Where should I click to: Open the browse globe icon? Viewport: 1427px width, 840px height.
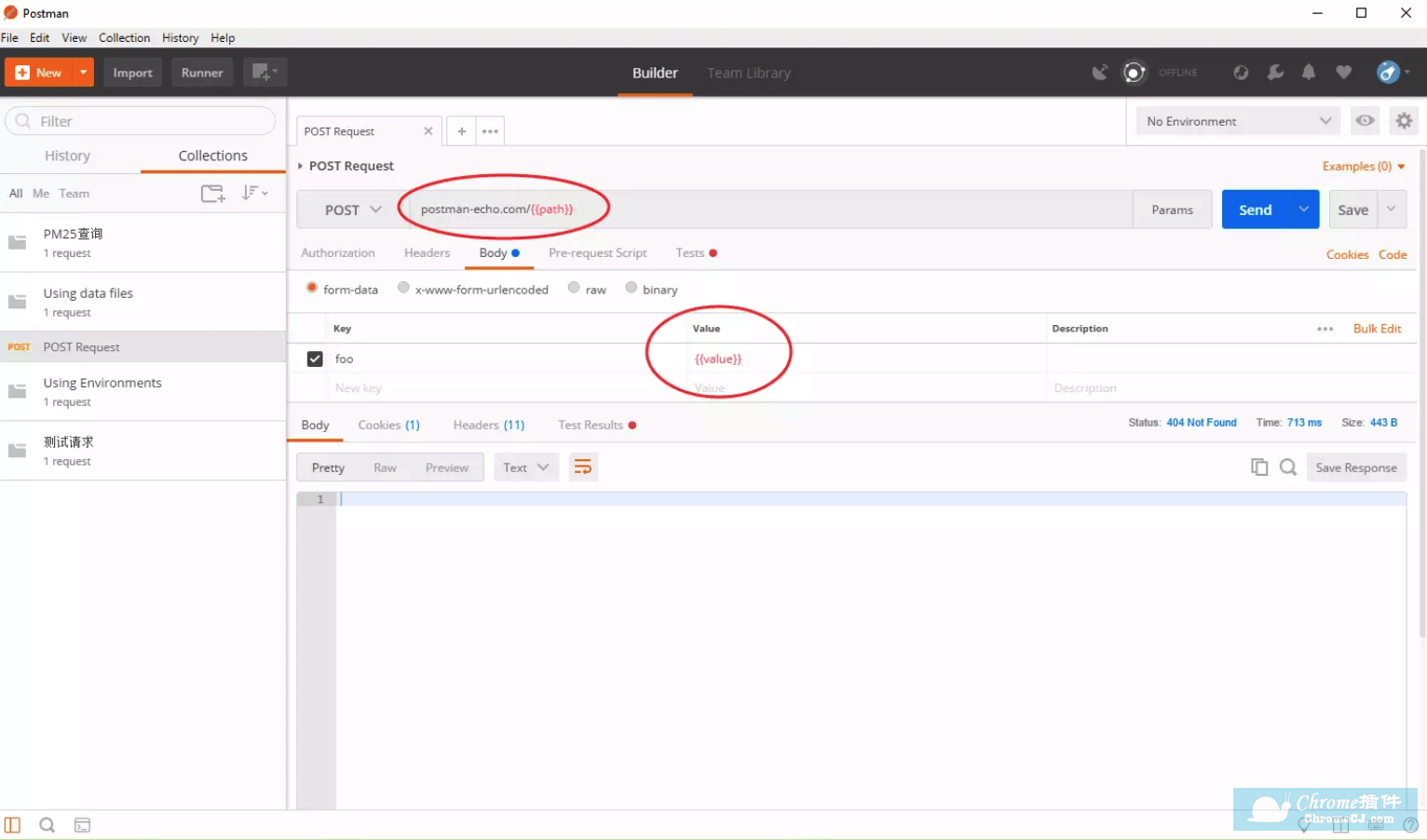click(1241, 73)
